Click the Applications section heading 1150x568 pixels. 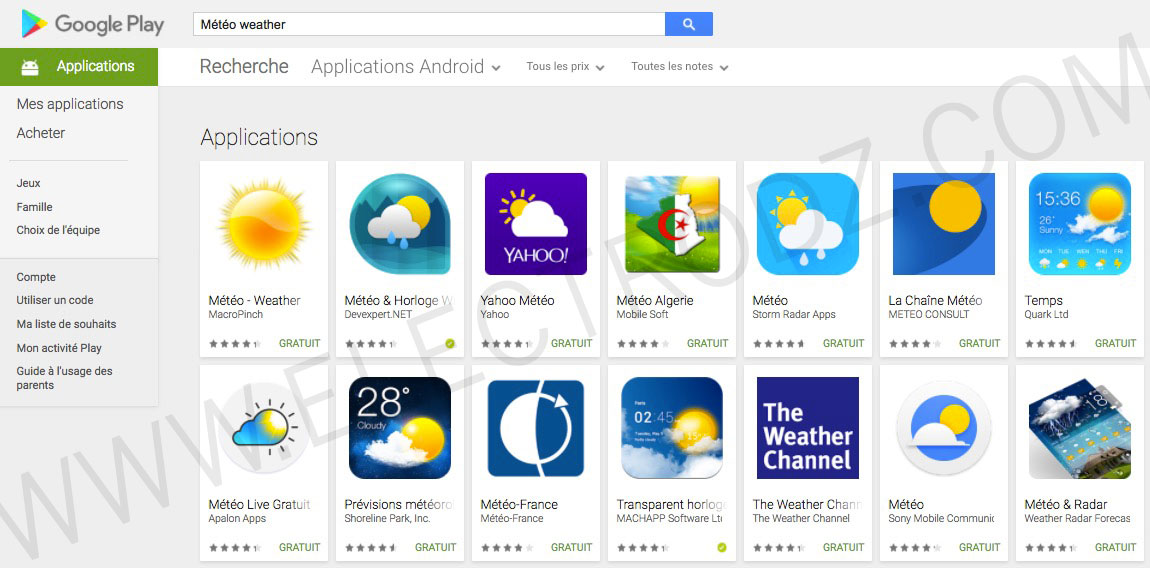click(x=259, y=137)
